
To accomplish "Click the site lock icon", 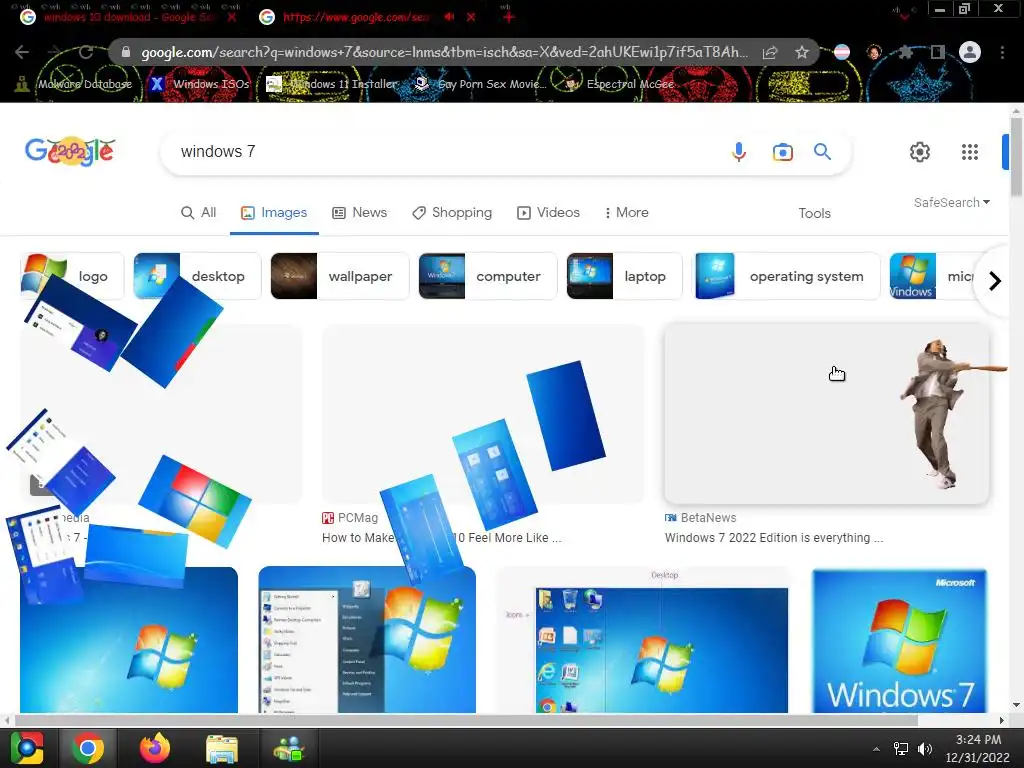I will (x=126, y=52).
